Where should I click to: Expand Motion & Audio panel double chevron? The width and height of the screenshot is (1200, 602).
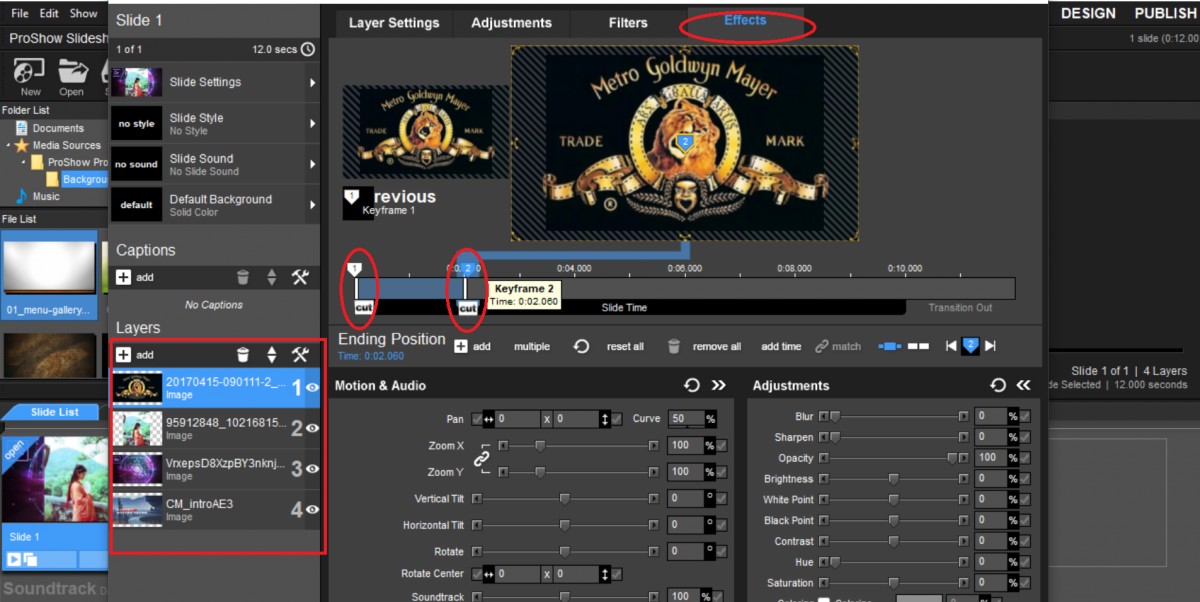(x=718, y=385)
